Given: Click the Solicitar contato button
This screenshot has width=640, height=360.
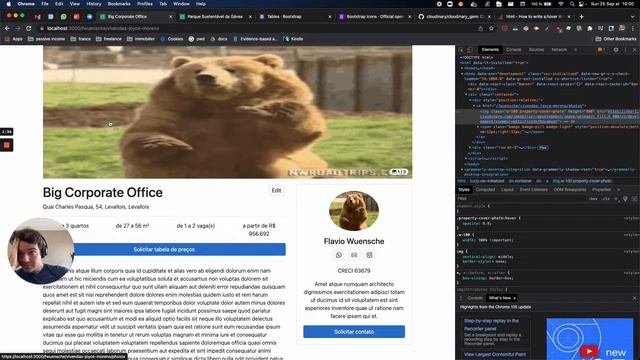Looking at the screenshot, I should [x=354, y=332].
